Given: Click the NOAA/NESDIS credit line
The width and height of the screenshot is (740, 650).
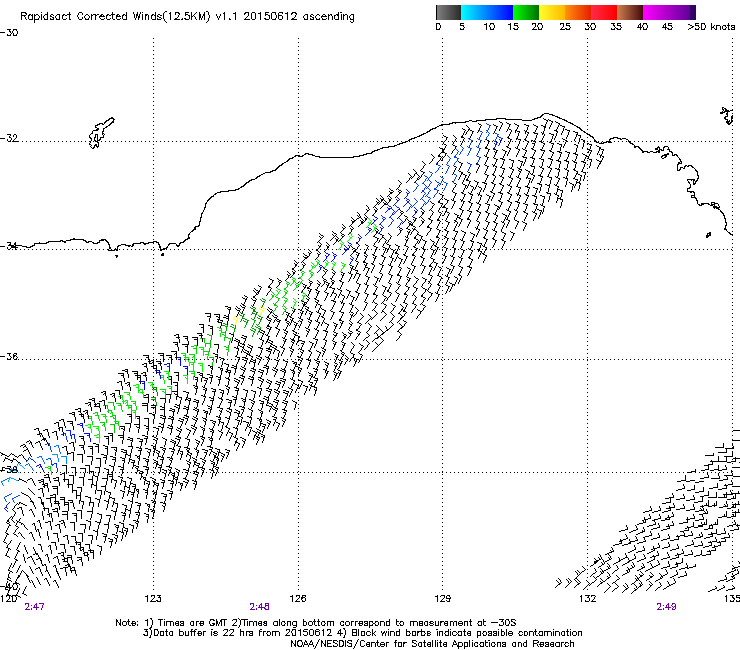Looking at the screenshot, I should (432, 644).
